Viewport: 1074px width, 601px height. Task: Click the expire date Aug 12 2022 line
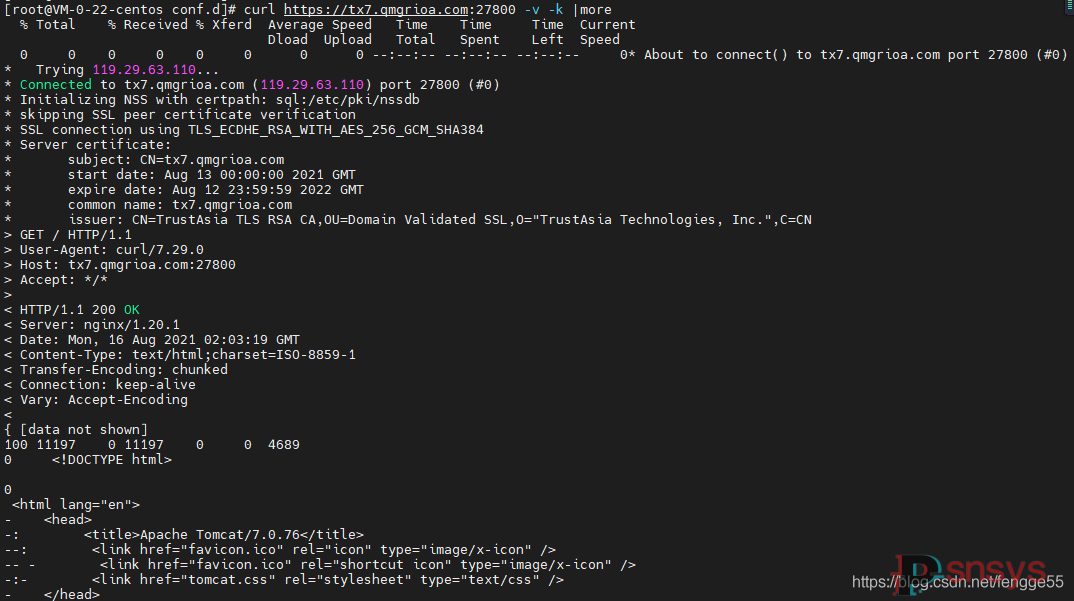[x=216, y=190]
